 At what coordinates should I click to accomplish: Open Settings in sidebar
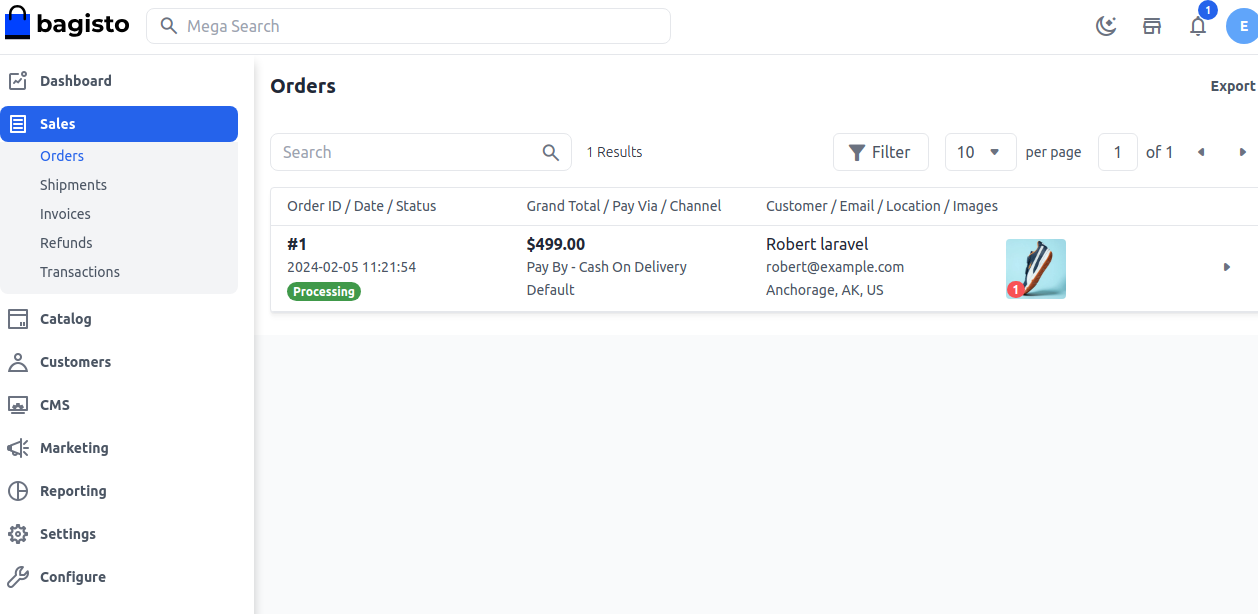[x=67, y=534]
